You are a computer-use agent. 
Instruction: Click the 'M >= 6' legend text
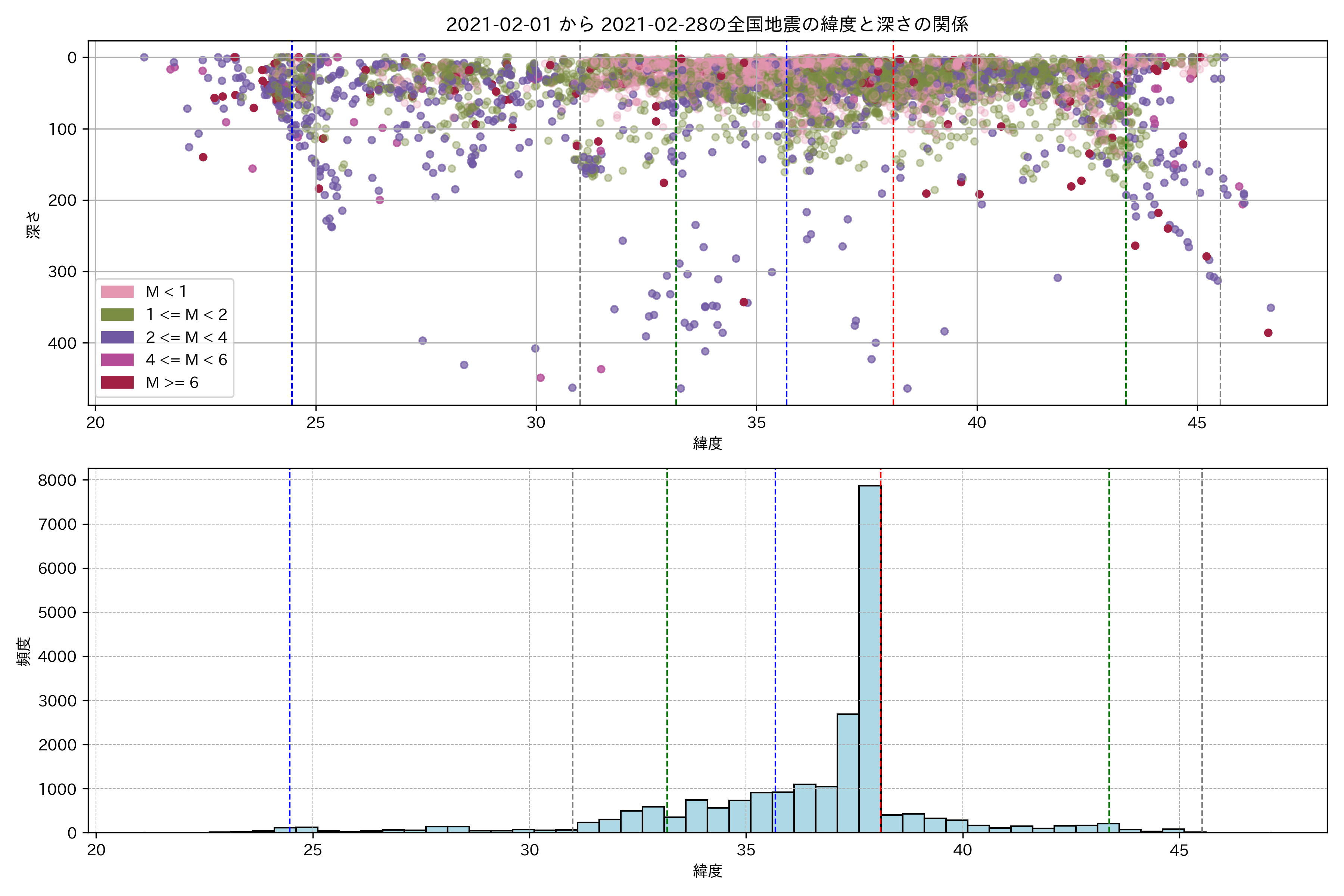[x=172, y=383]
